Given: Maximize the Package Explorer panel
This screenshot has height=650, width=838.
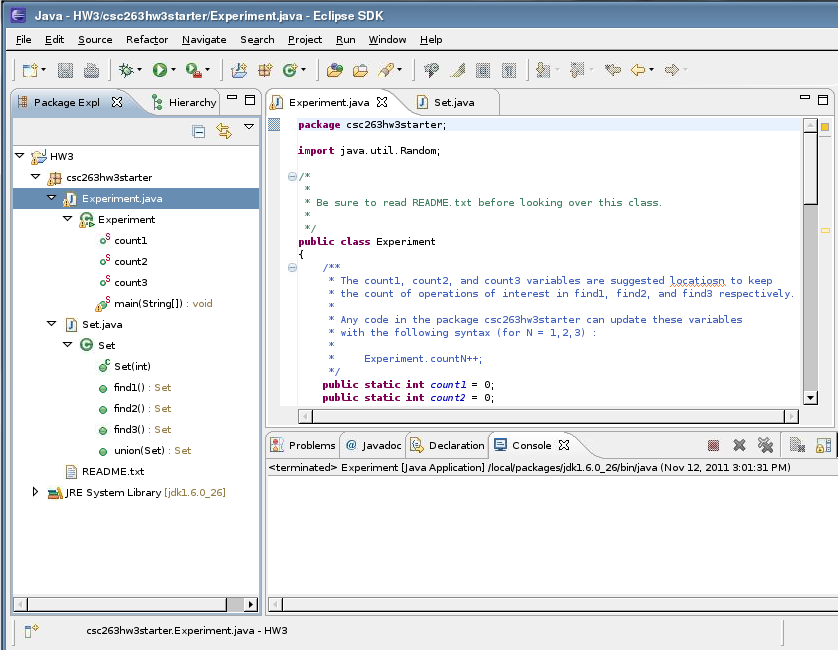Looking at the screenshot, I should point(250,100).
